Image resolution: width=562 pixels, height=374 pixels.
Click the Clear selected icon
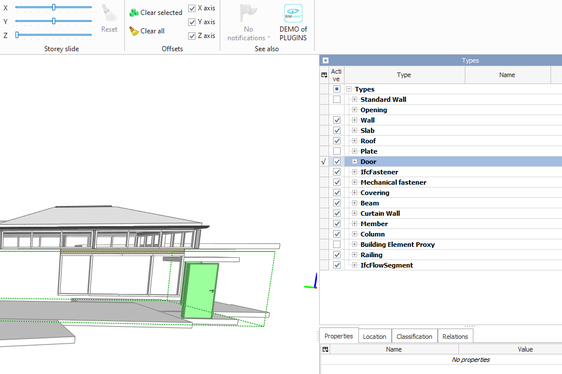click(x=134, y=13)
